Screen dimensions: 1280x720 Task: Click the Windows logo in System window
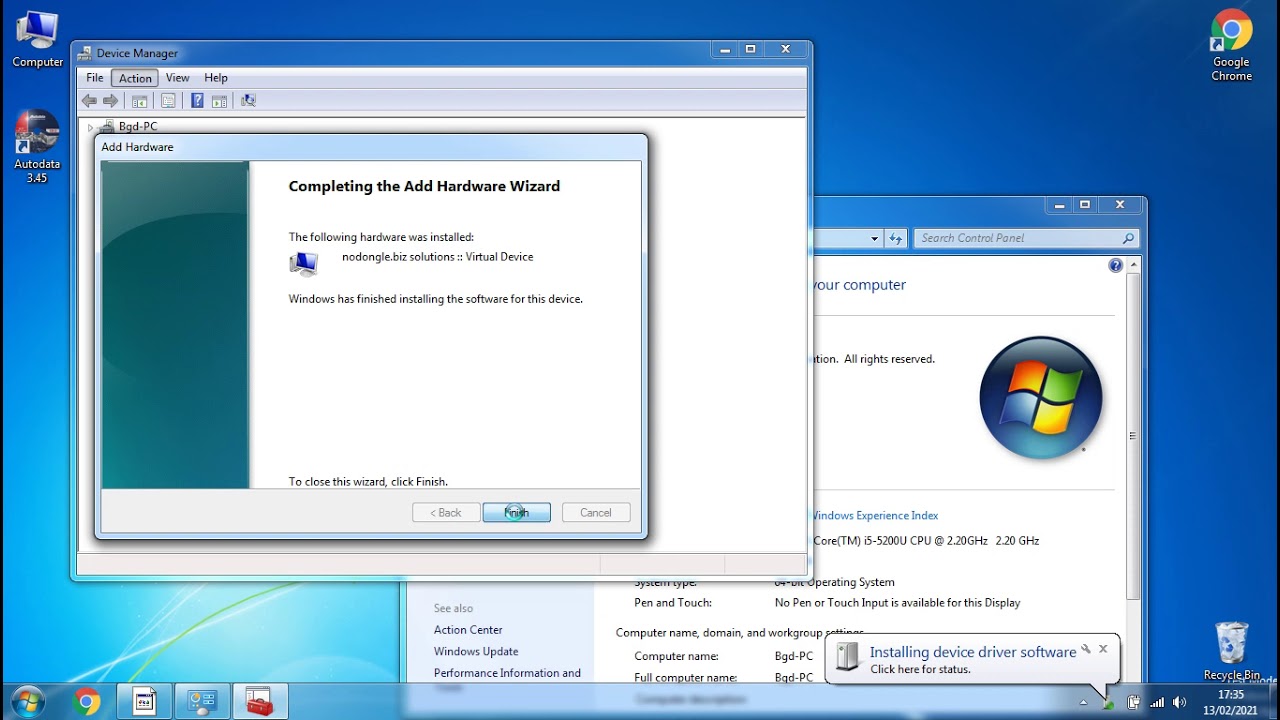tap(1041, 397)
